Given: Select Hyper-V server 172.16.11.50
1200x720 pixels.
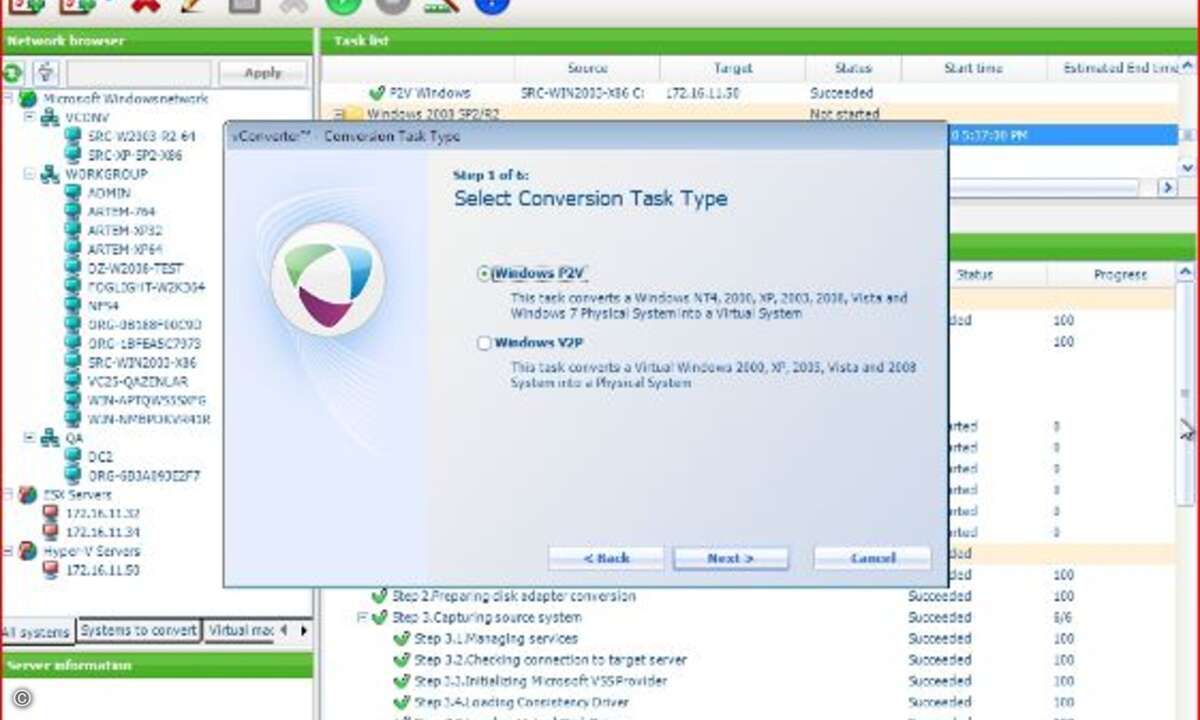Looking at the screenshot, I should [103, 570].
